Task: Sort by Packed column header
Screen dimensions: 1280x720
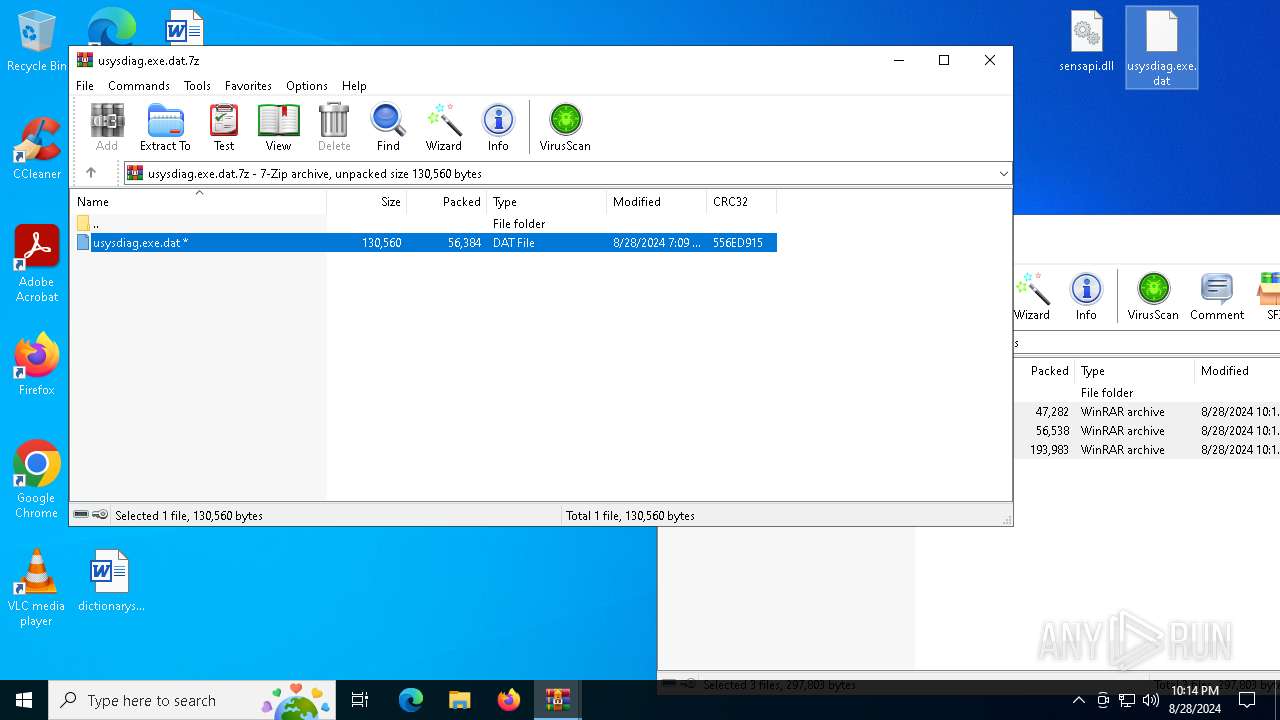Action: pyautogui.click(x=447, y=202)
